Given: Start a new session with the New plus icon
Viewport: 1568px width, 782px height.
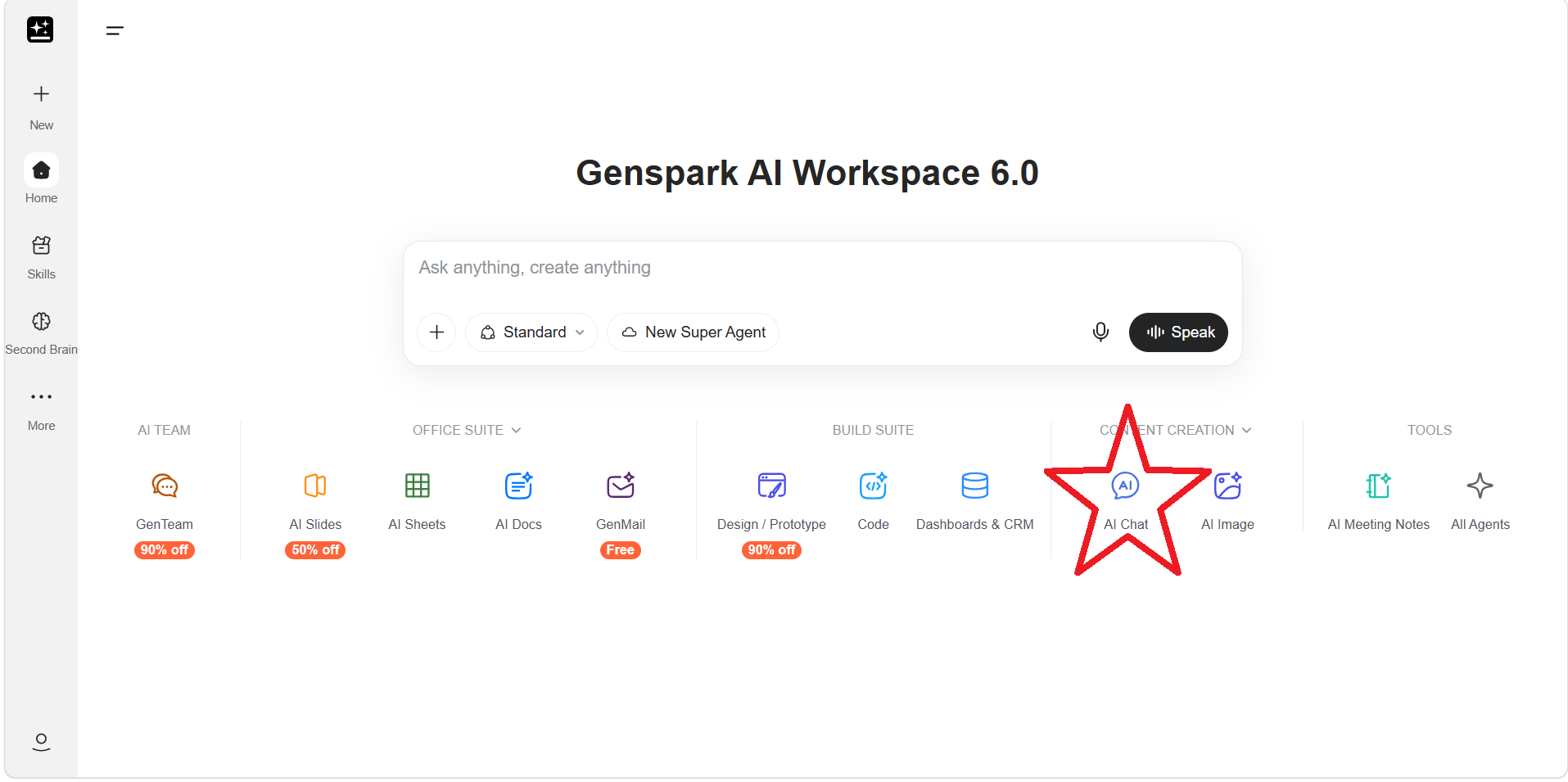Looking at the screenshot, I should (41, 94).
